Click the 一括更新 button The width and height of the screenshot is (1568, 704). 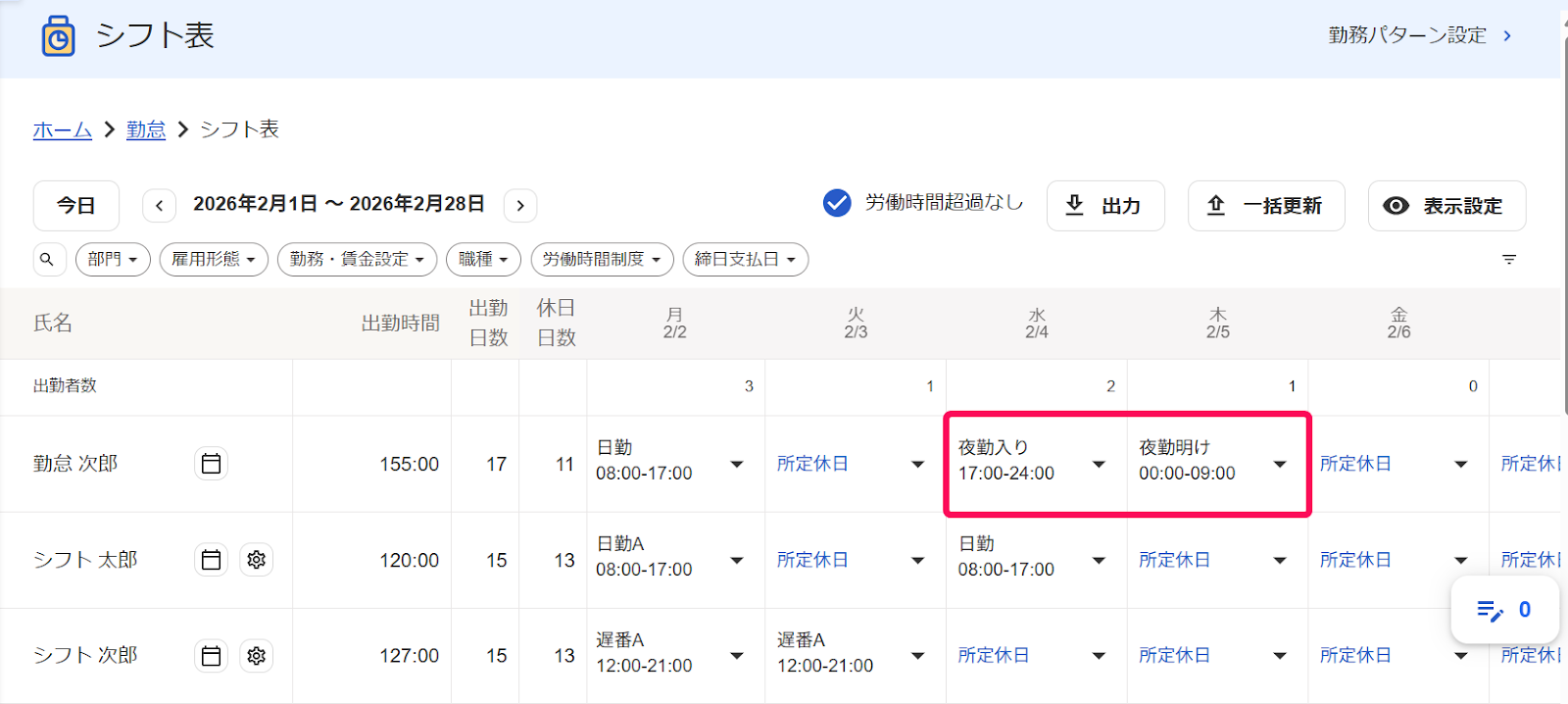click(x=1266, y=206)
